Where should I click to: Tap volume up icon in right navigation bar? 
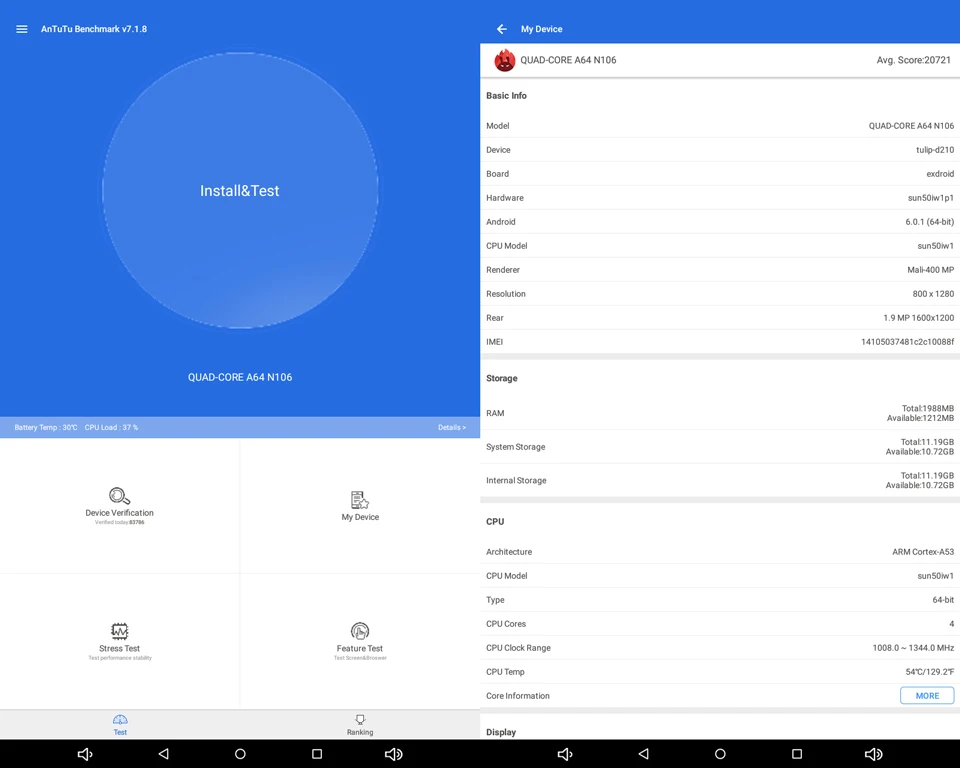[x=874, y=754]
